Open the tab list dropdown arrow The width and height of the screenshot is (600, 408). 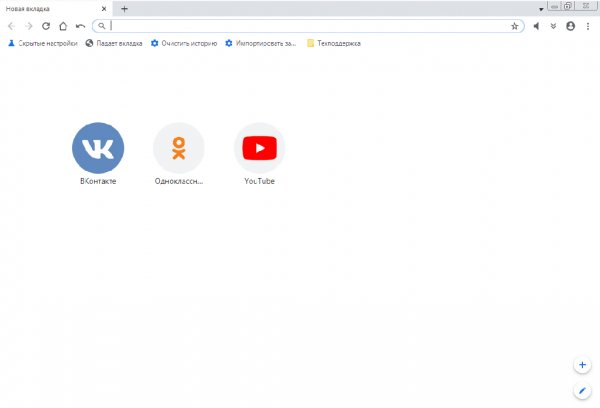tap(541, 9)
